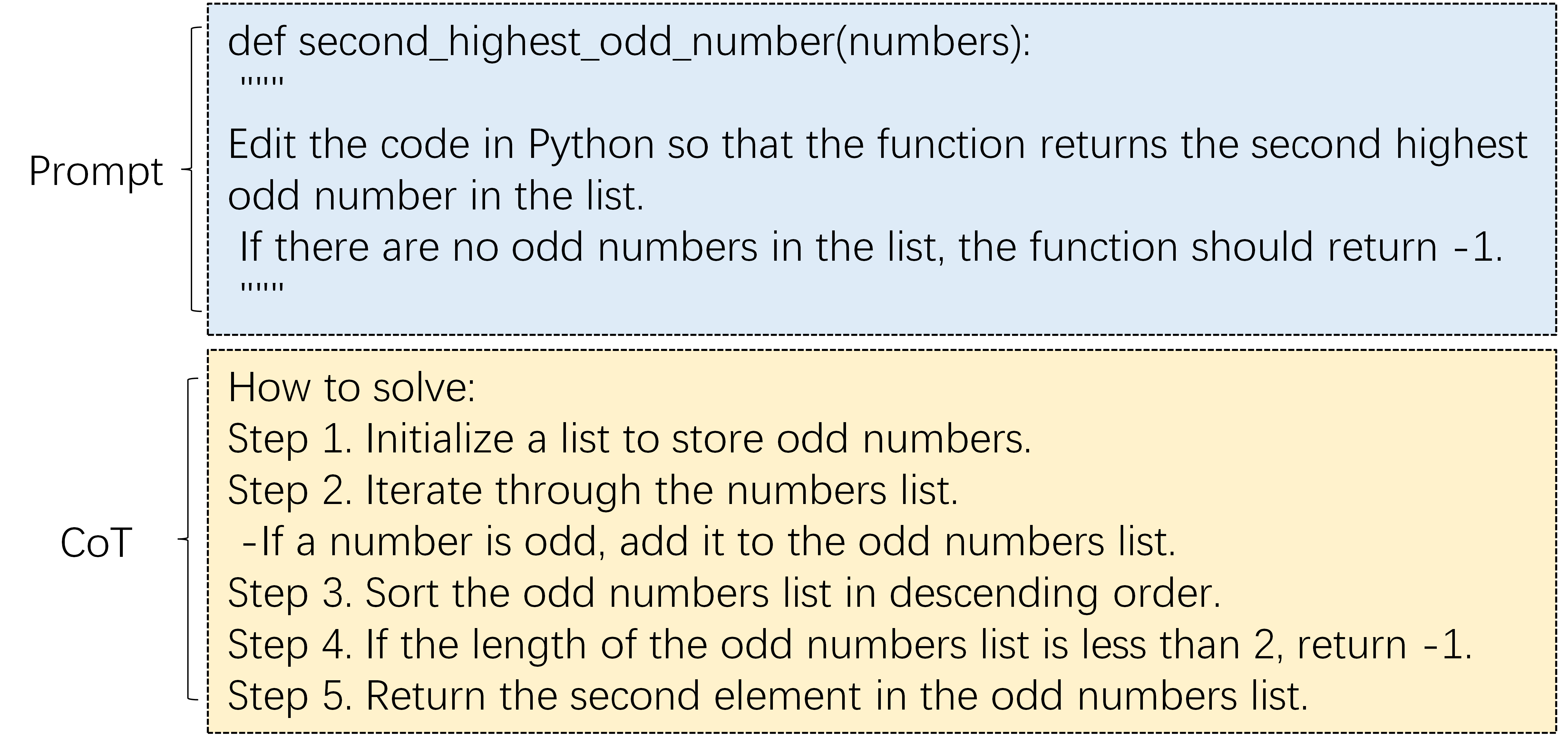Screen dimensions: 1568x746
Task: Click the "odd number in the list." line
Action: point(435,196)
